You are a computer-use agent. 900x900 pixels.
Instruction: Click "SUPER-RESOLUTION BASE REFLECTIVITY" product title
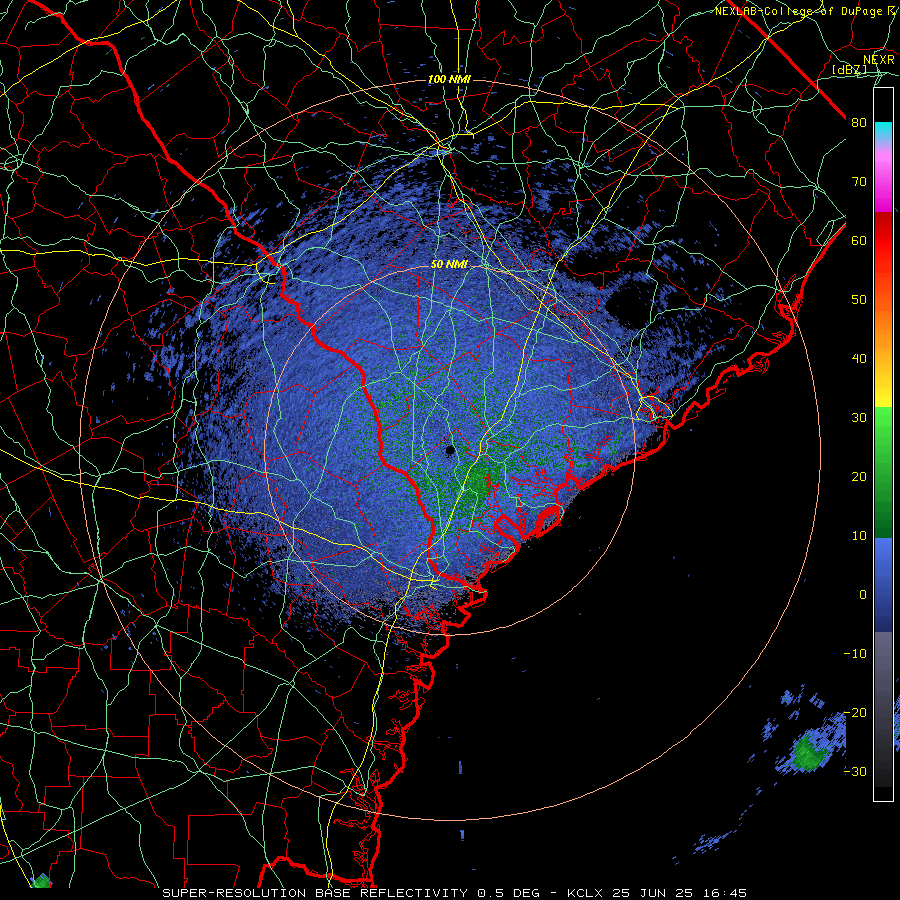pyautogui.click(x=315, y=893)
